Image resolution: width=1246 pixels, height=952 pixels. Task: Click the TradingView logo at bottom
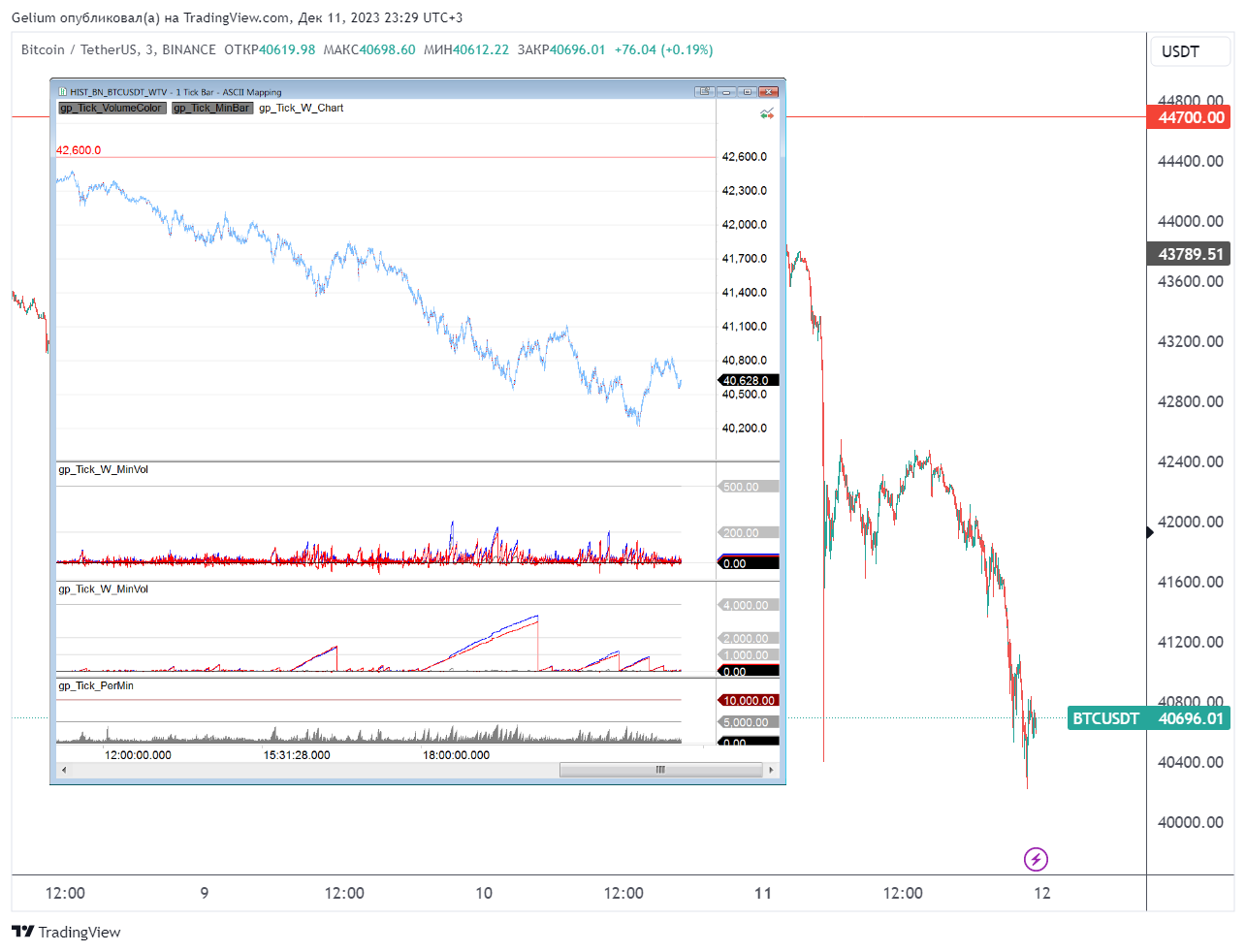pos(66,932)
